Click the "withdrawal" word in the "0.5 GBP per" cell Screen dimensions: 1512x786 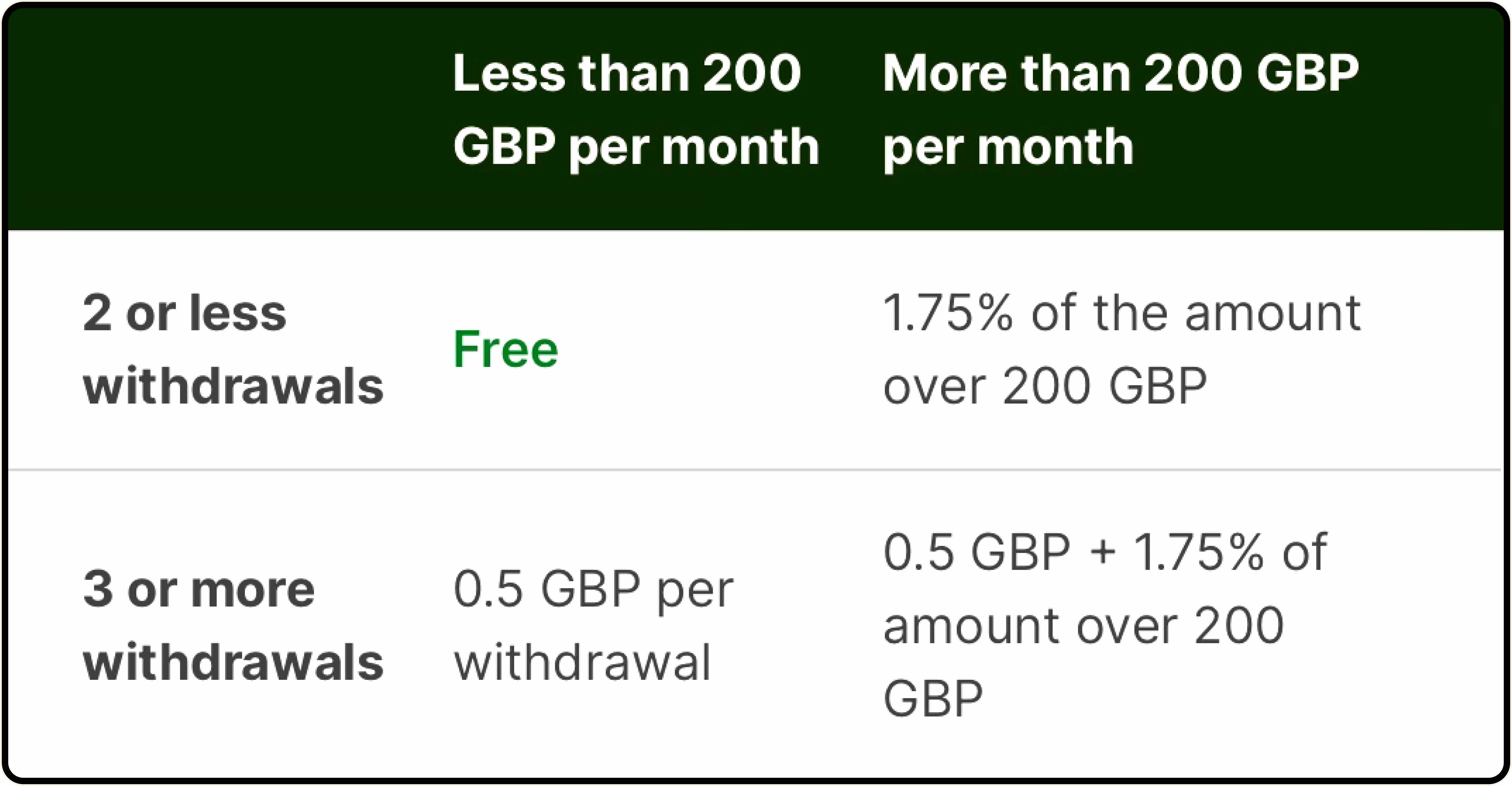[582, 662]
